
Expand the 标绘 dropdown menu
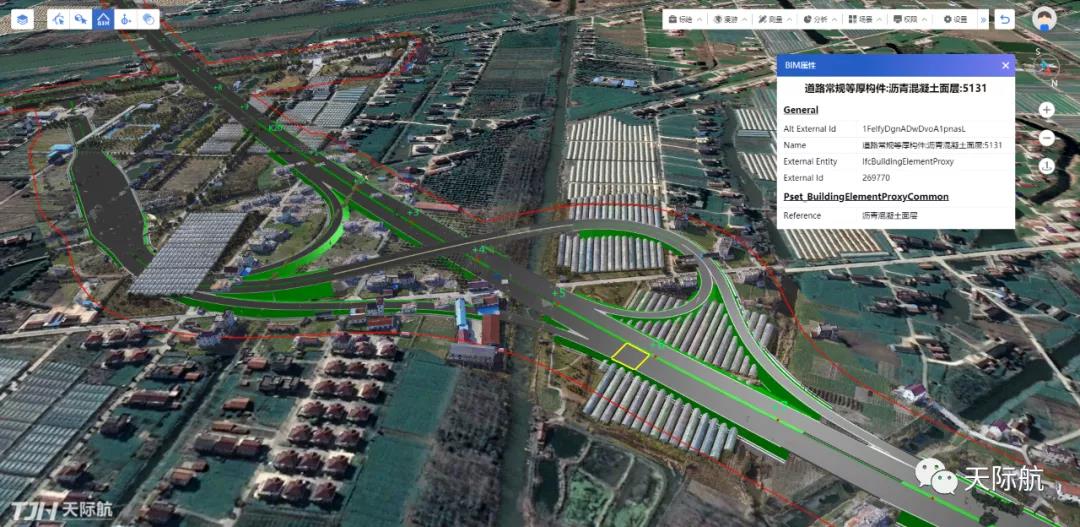(685, 19)
